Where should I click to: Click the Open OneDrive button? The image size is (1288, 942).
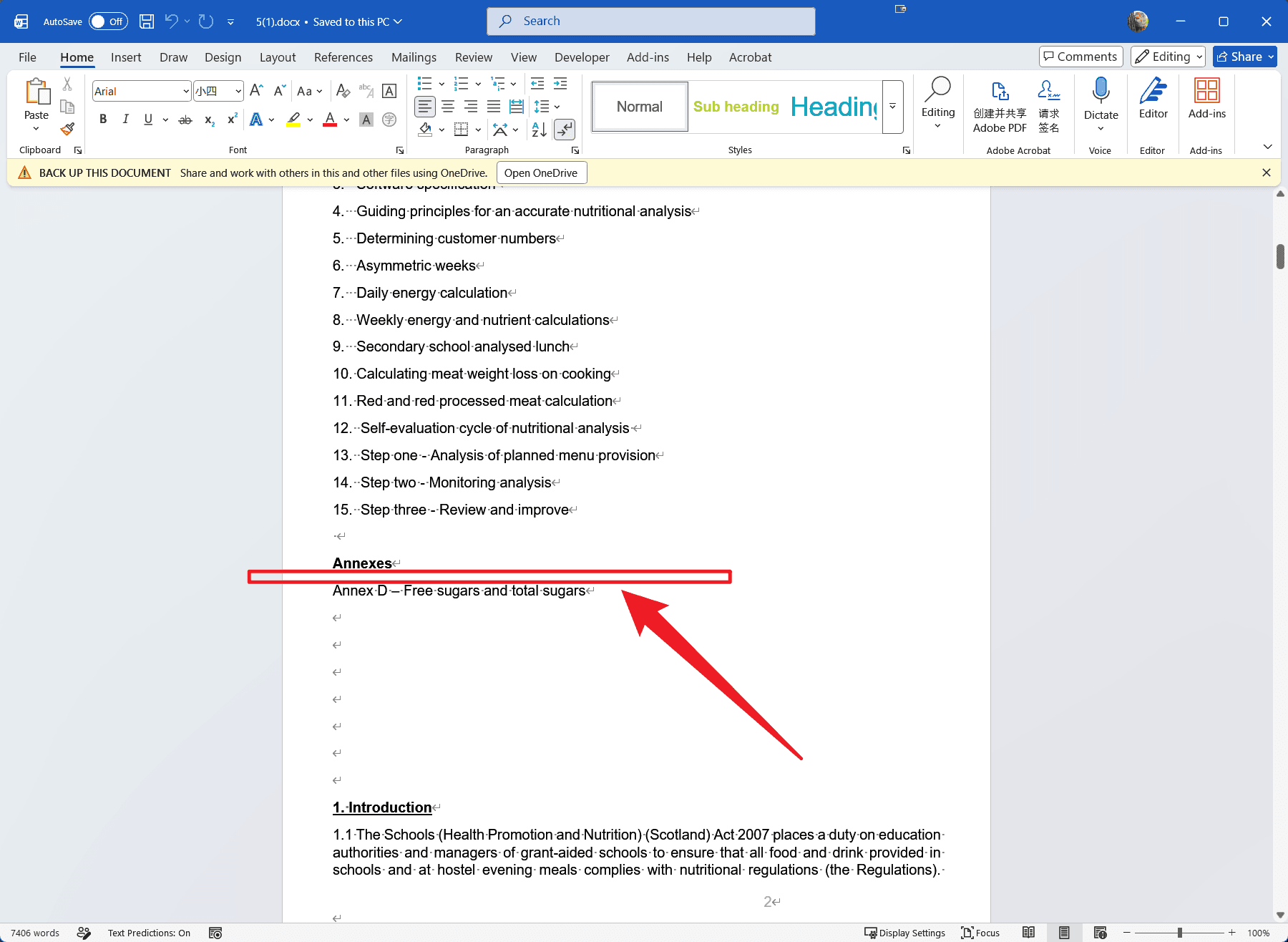541,173
